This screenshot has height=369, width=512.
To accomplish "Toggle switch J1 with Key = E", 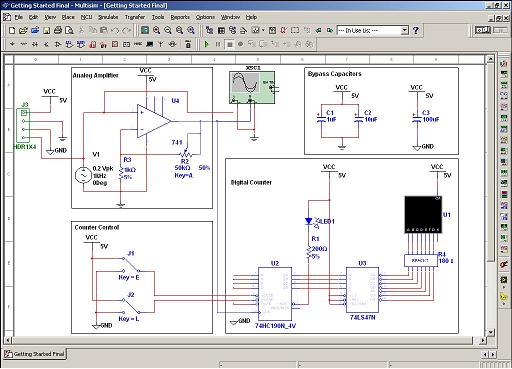I will tap(131, 265).
